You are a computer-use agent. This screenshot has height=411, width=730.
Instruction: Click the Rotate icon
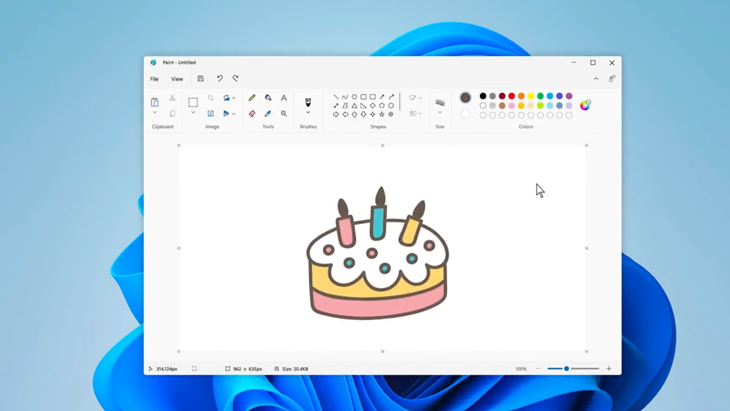(x=226, y=98)
